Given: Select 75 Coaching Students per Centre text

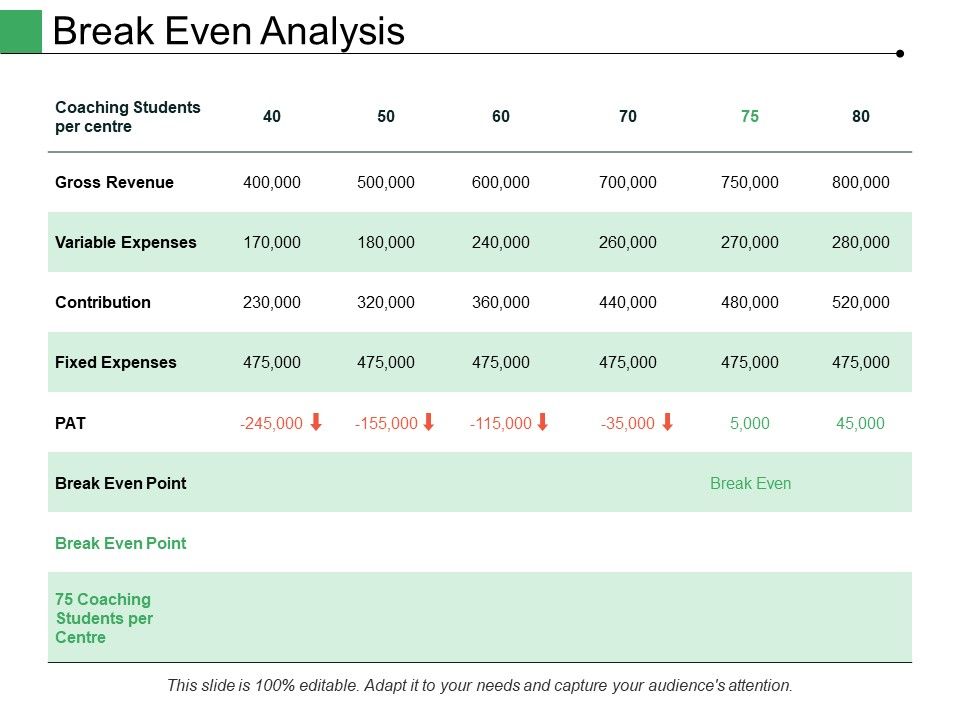Looking at the screenshot, I should (103, 618).
